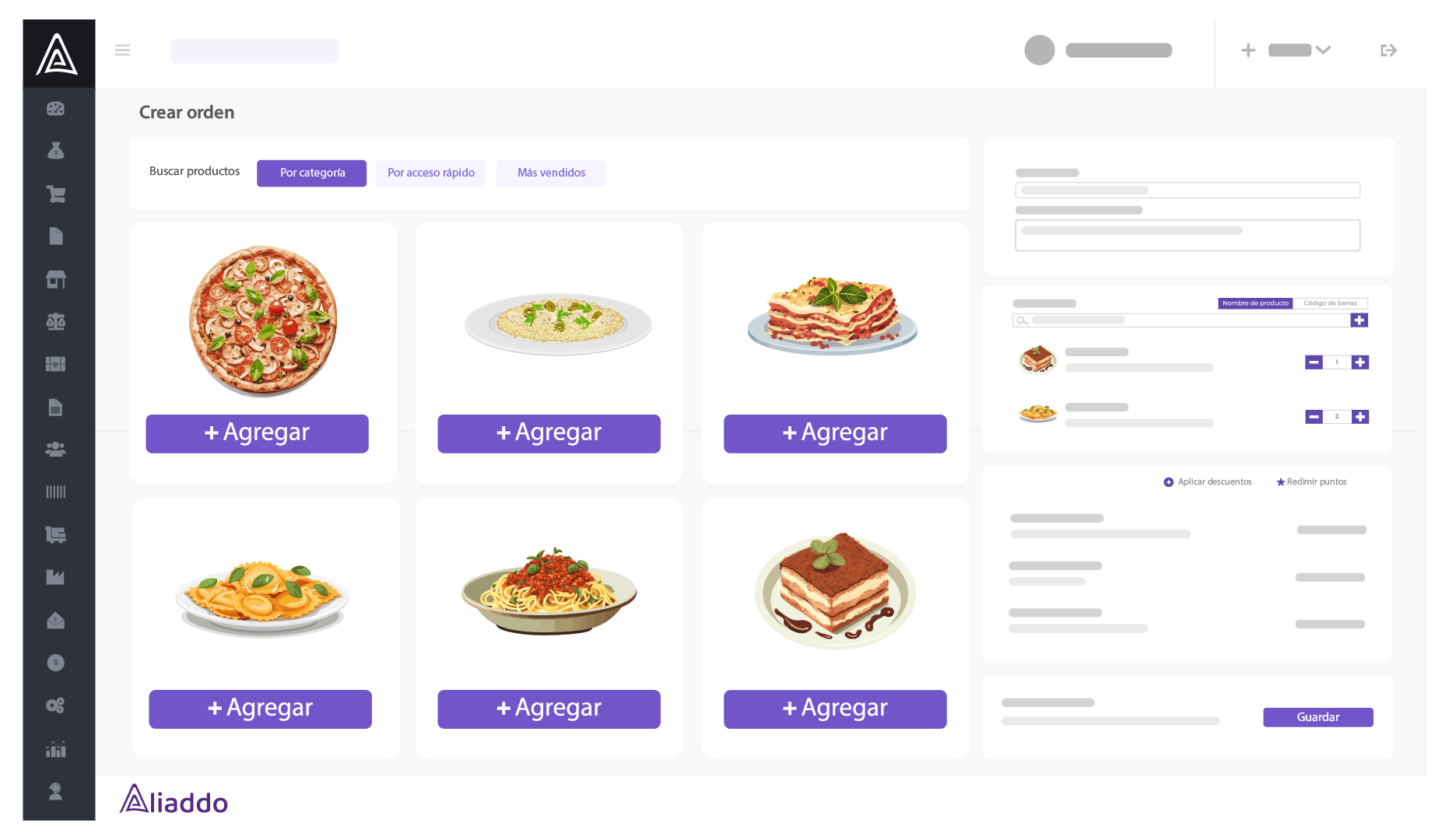Open the people group sidebar icon
This screenshot has height=840, width=1449.
55,450
